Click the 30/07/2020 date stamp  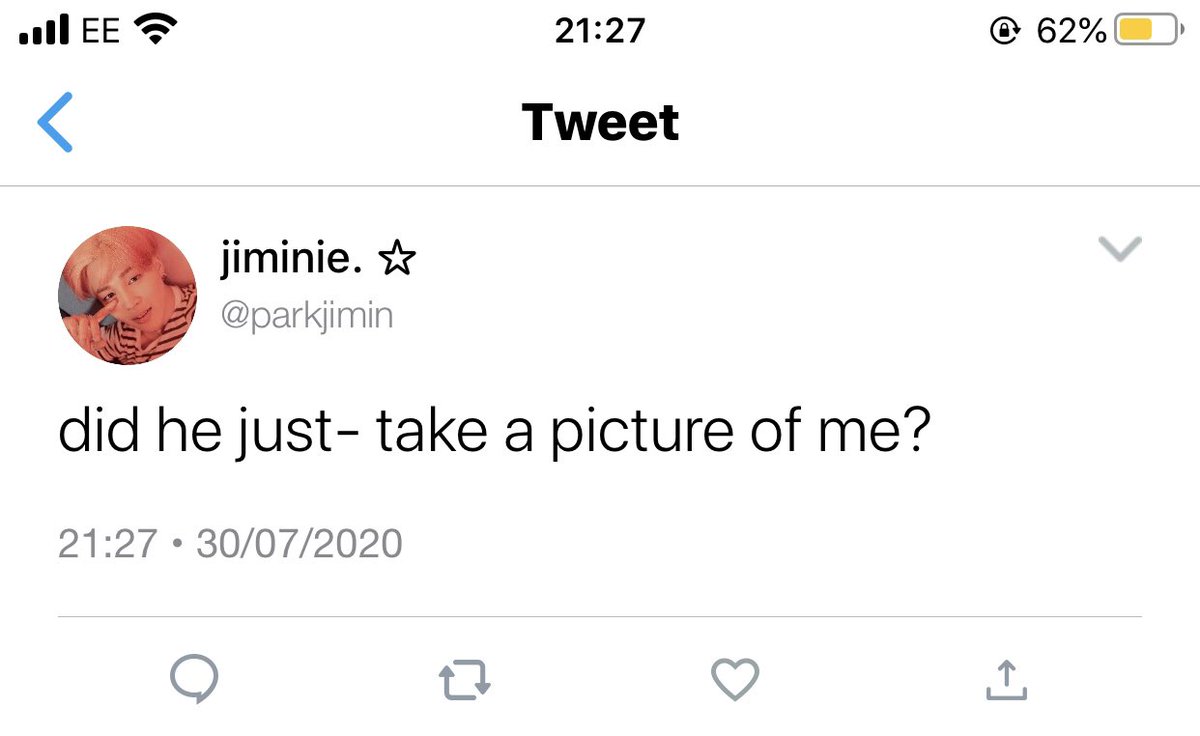299,543
